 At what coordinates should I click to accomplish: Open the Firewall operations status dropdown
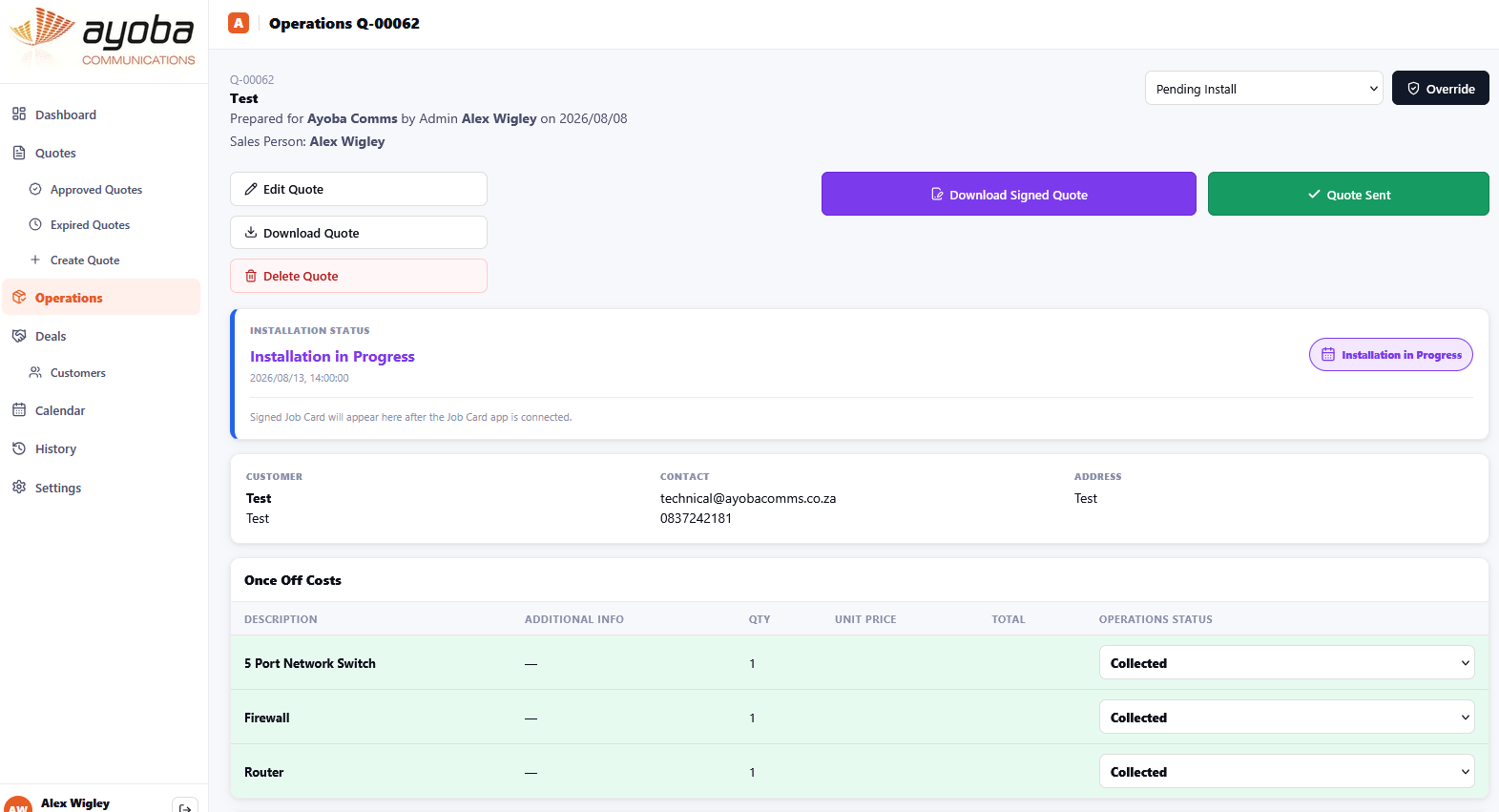pos(1286,718)
